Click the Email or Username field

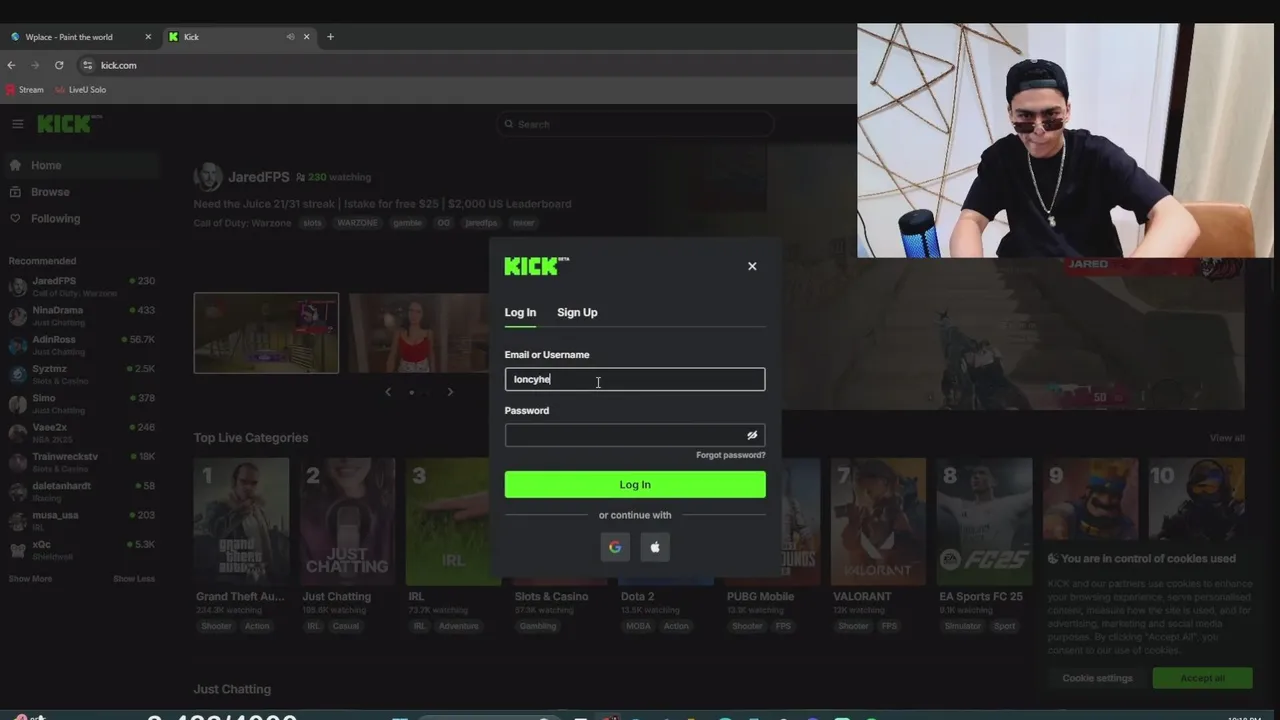(x=635, y=379)
